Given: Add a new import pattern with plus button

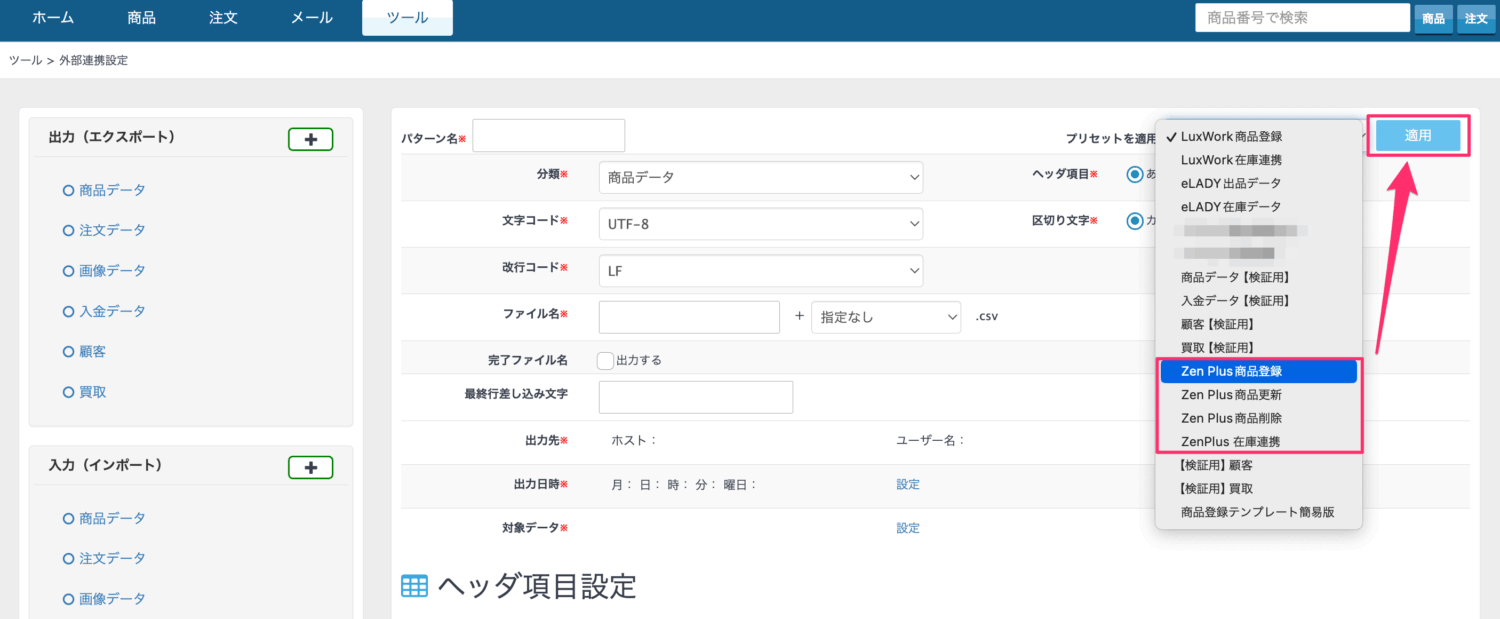Looking at the screenshot, I should (x=310, y=467).
